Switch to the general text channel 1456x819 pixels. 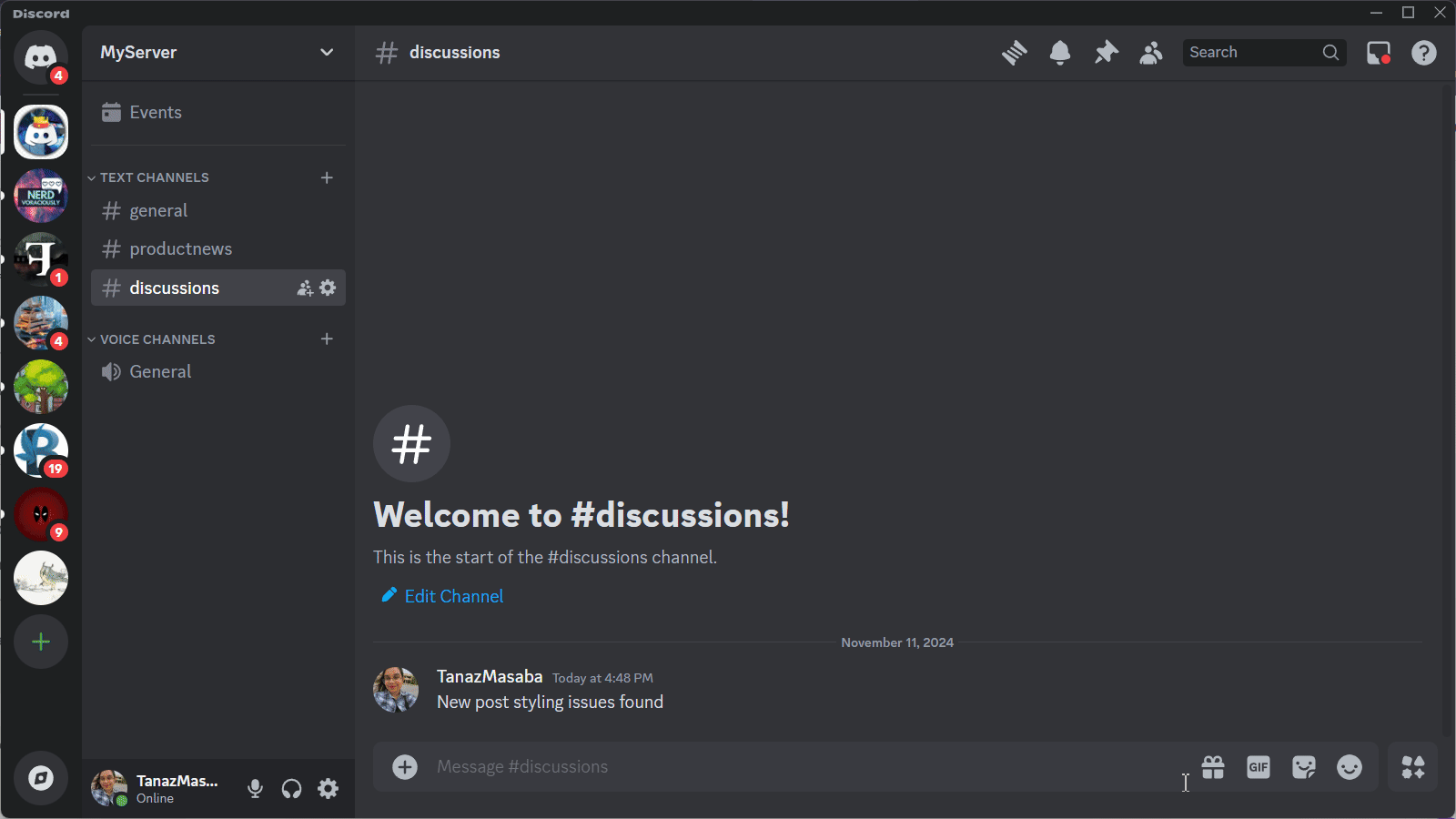point(218,211)
